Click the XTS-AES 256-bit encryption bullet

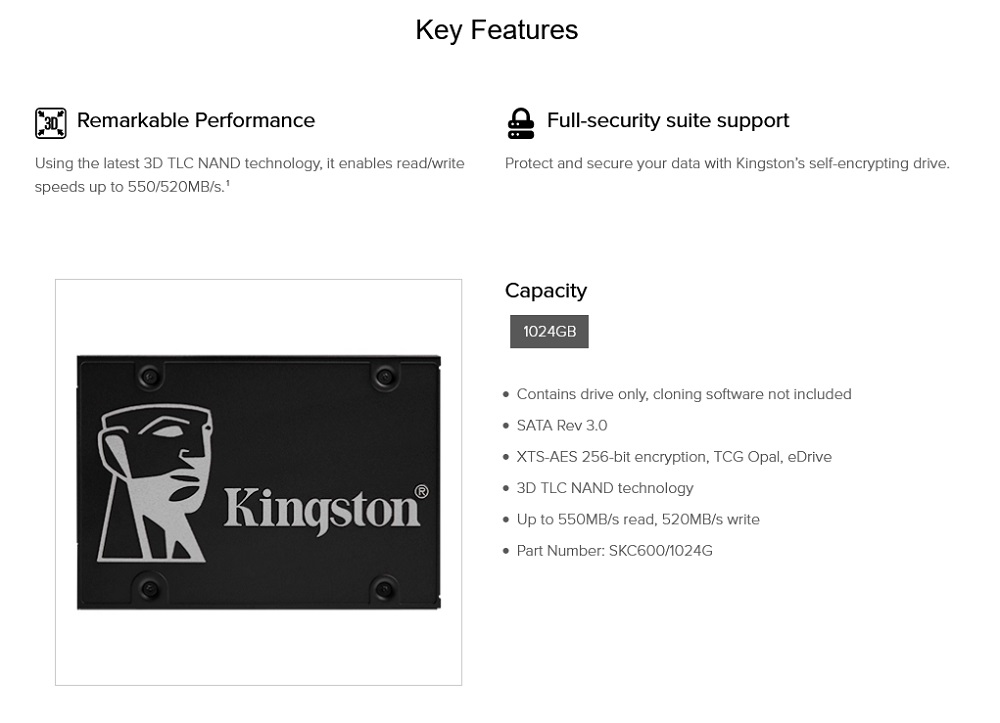[674, 457]
